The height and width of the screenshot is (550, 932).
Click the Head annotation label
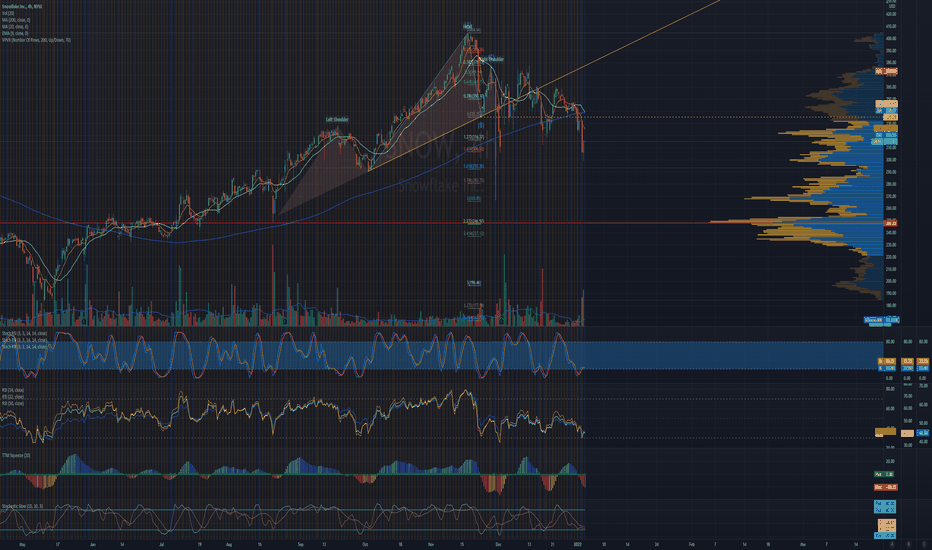coord(468,27)
